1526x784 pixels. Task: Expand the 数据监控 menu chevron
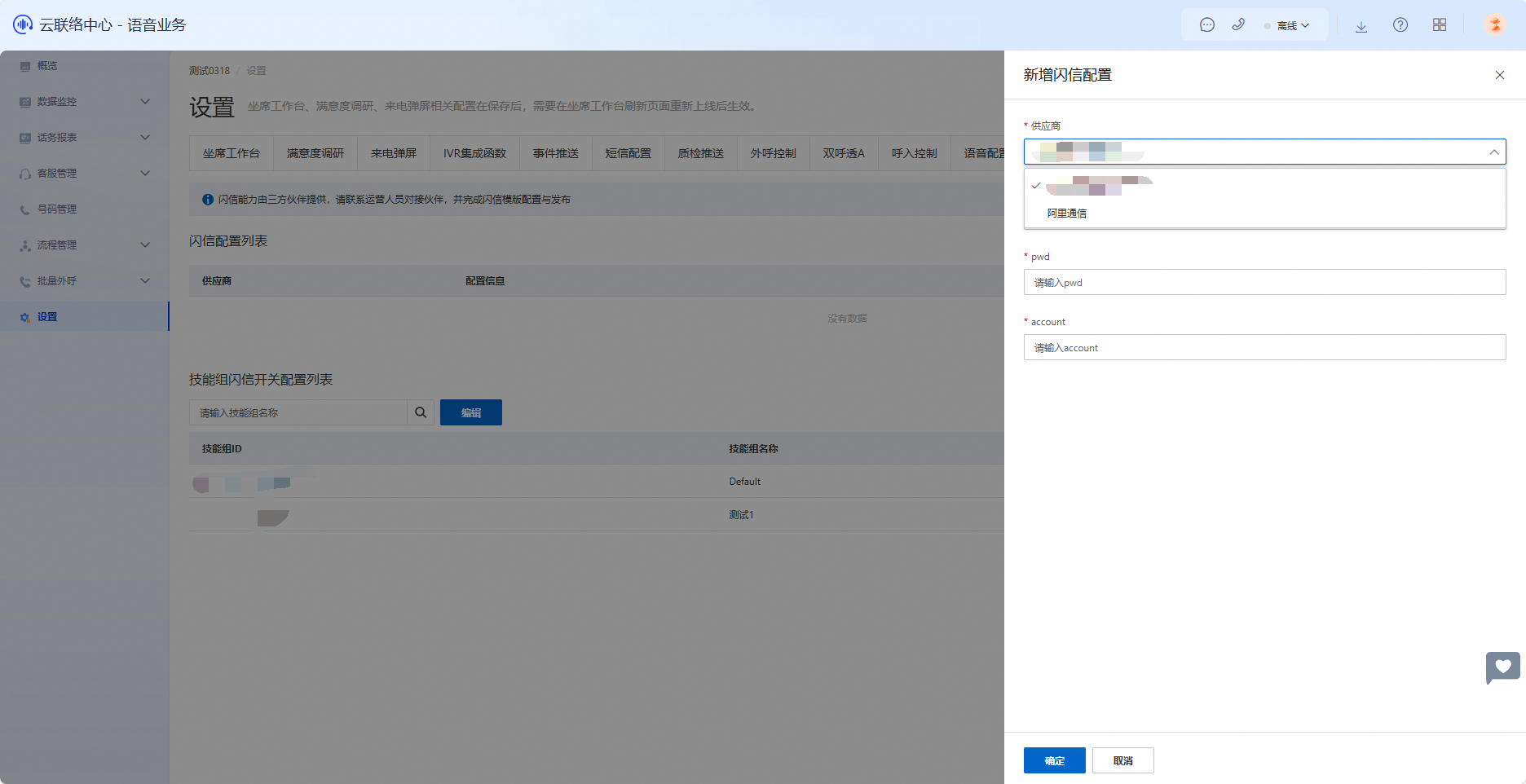click(145, 101)
